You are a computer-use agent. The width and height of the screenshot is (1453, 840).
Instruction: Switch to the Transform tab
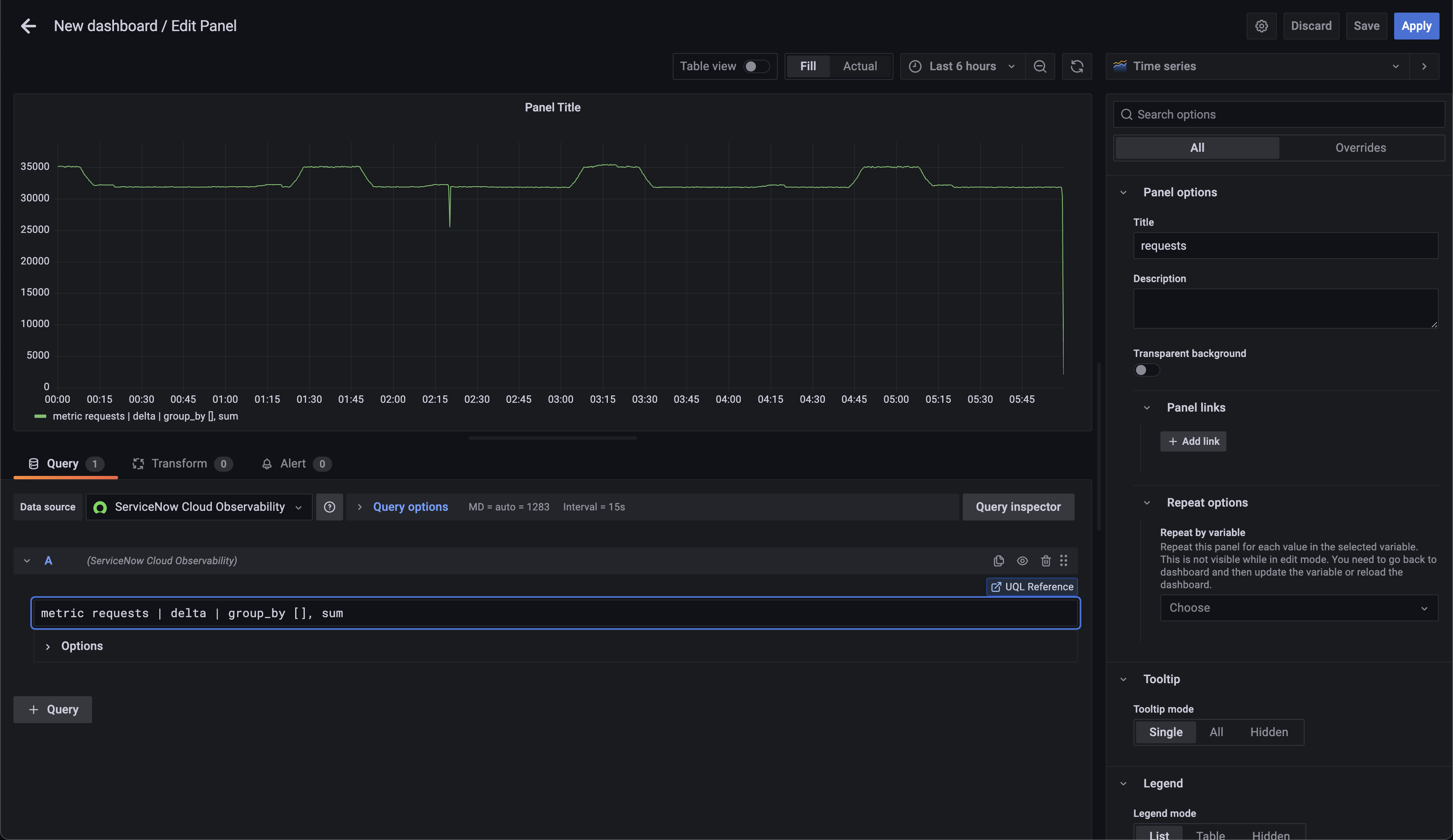click(x=179, y=464)
